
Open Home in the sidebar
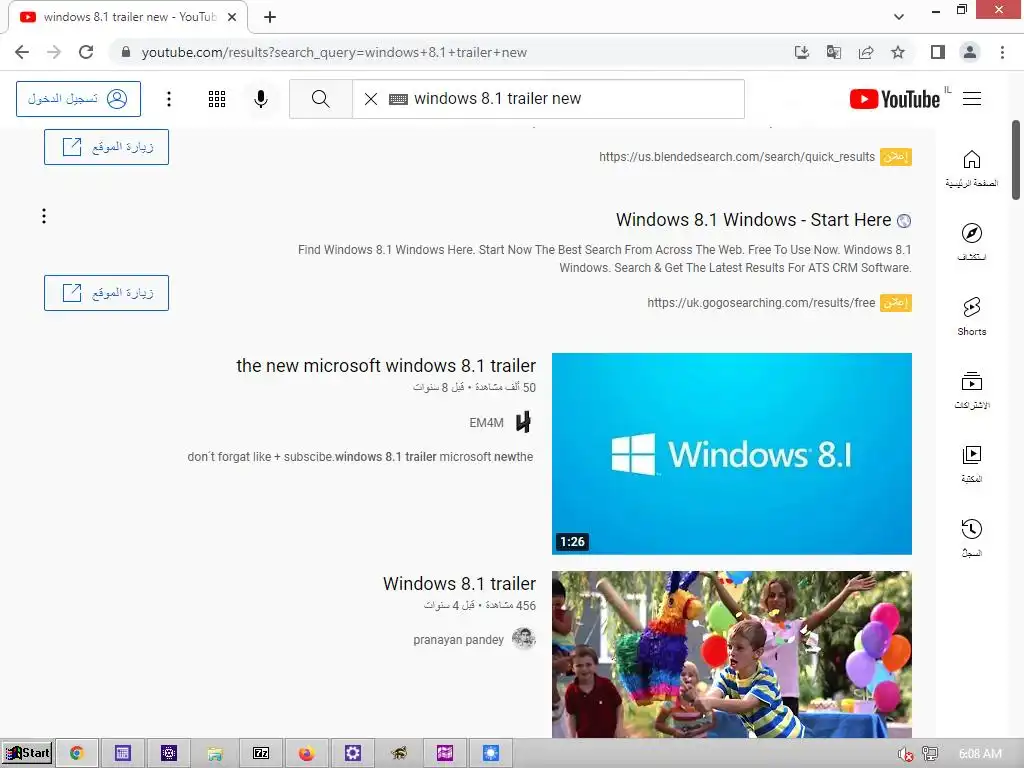[972, 168]
